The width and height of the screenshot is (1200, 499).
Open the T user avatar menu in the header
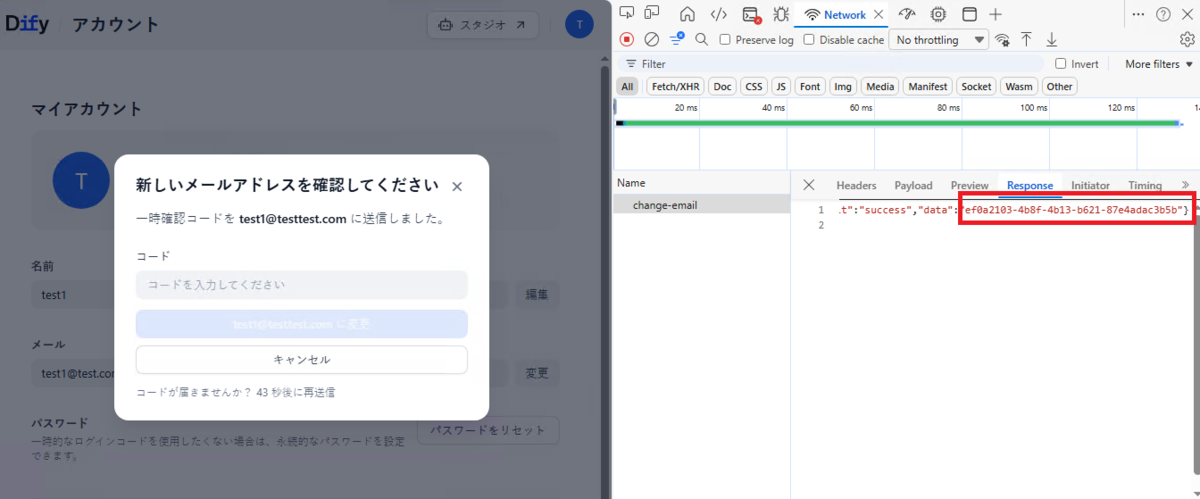tap(579, 24)
